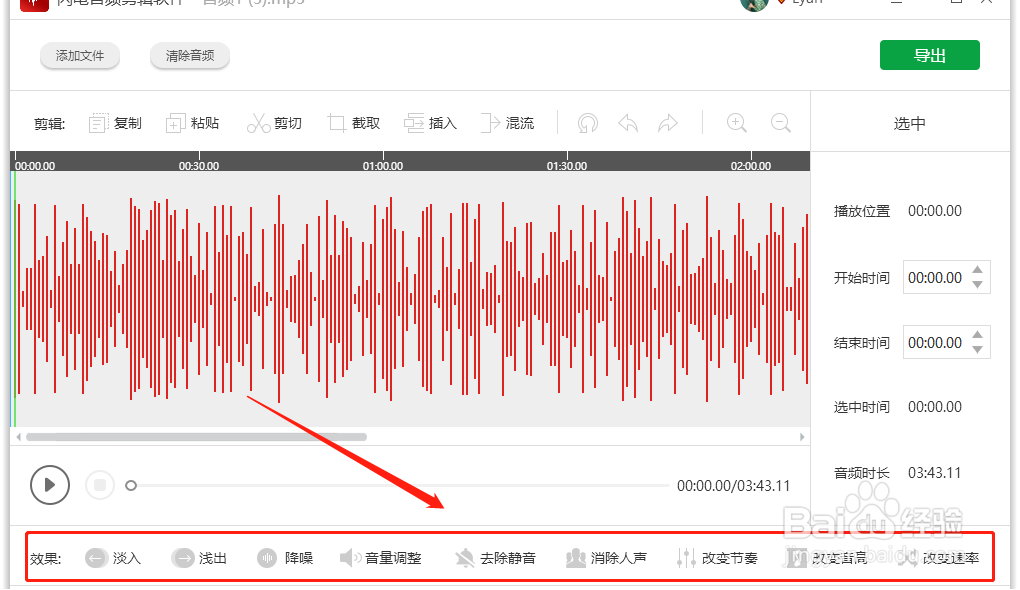Decrease 结束时间 with the down arrow
Screen dimensions: 1020x590
pos(978,350)
